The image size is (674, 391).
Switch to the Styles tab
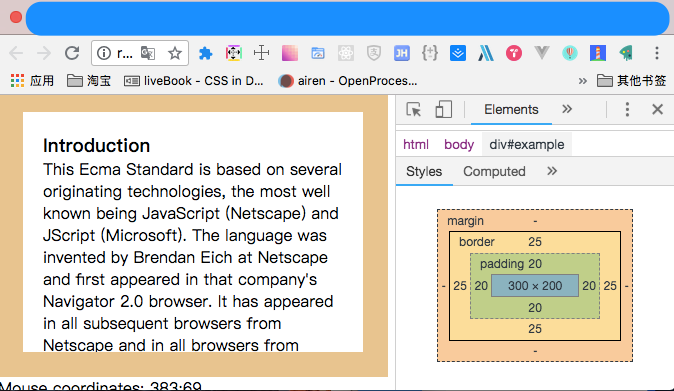(424, 171)
